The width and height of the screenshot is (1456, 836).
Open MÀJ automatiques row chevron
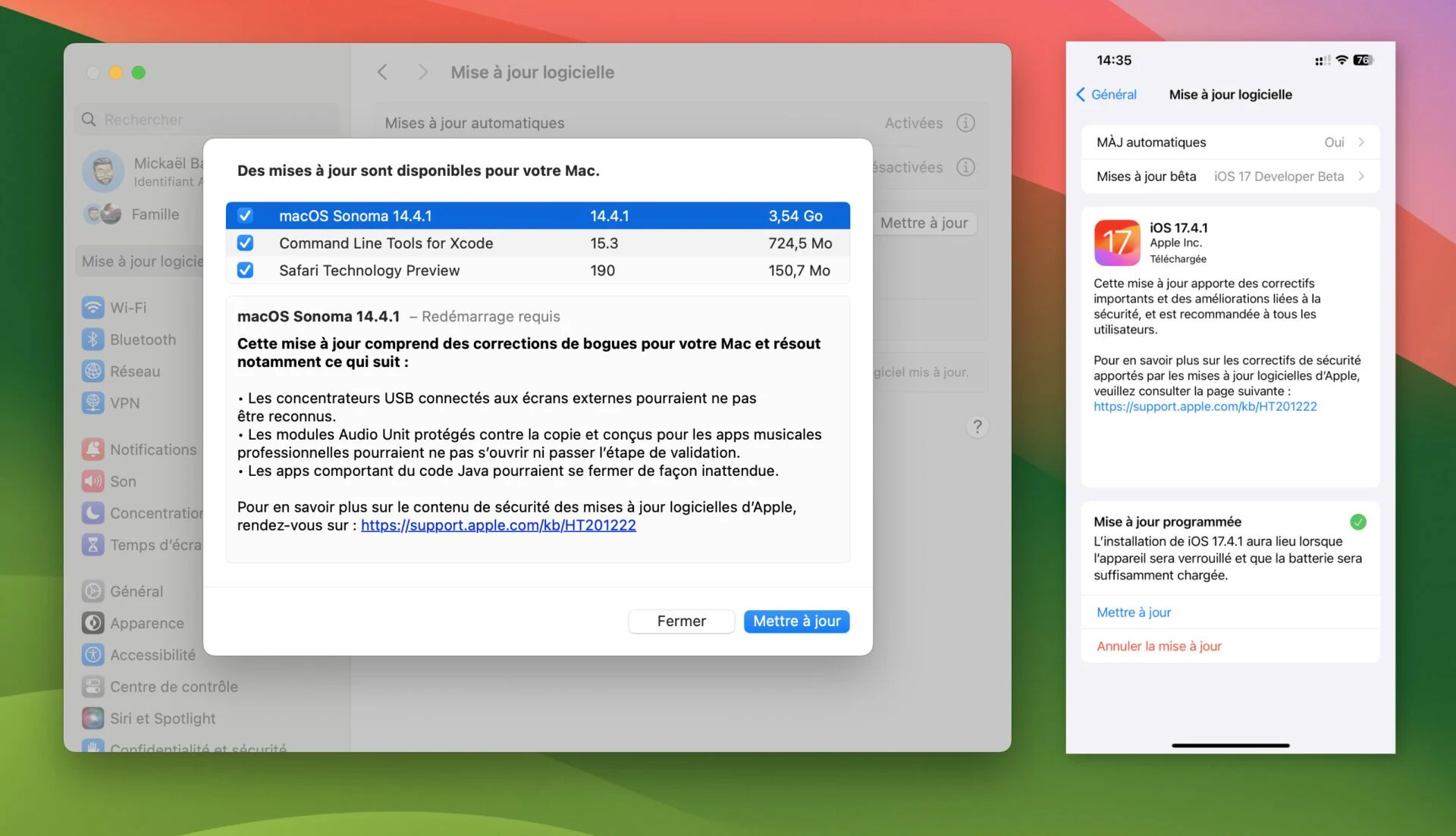pyautogui.click(x=1361, y=142)
